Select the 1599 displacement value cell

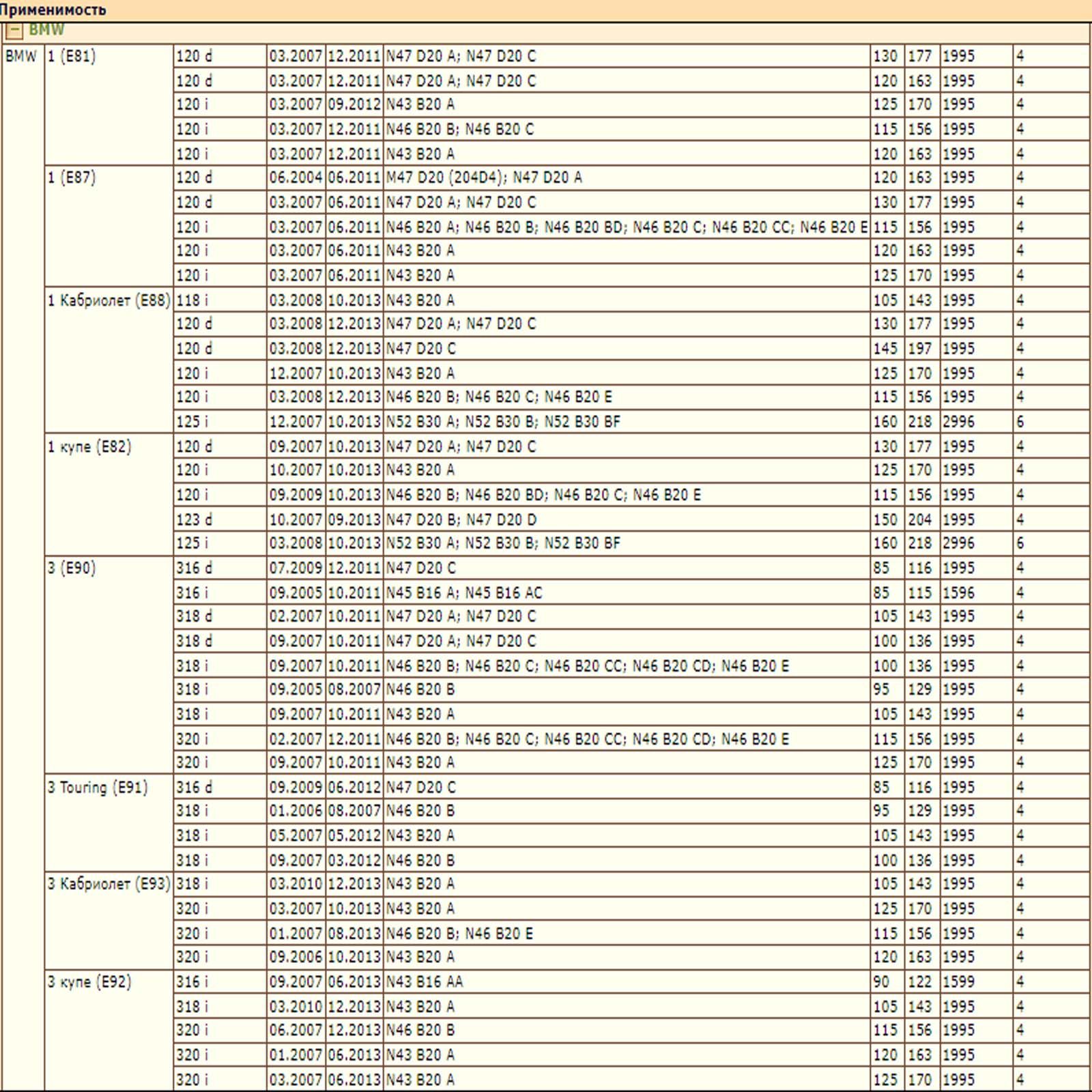click(x=958, y=982)
